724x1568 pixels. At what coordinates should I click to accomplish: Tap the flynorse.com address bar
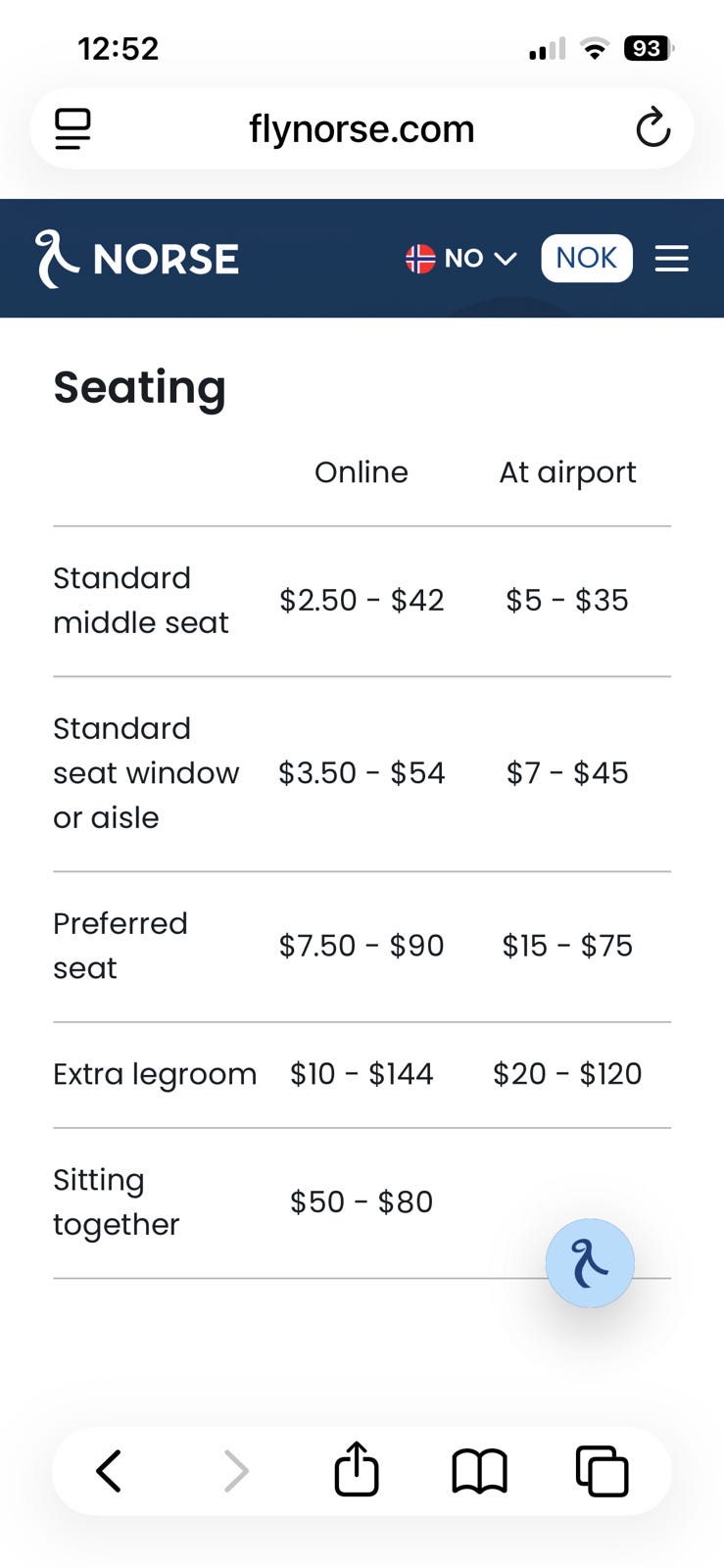[362, 128]
